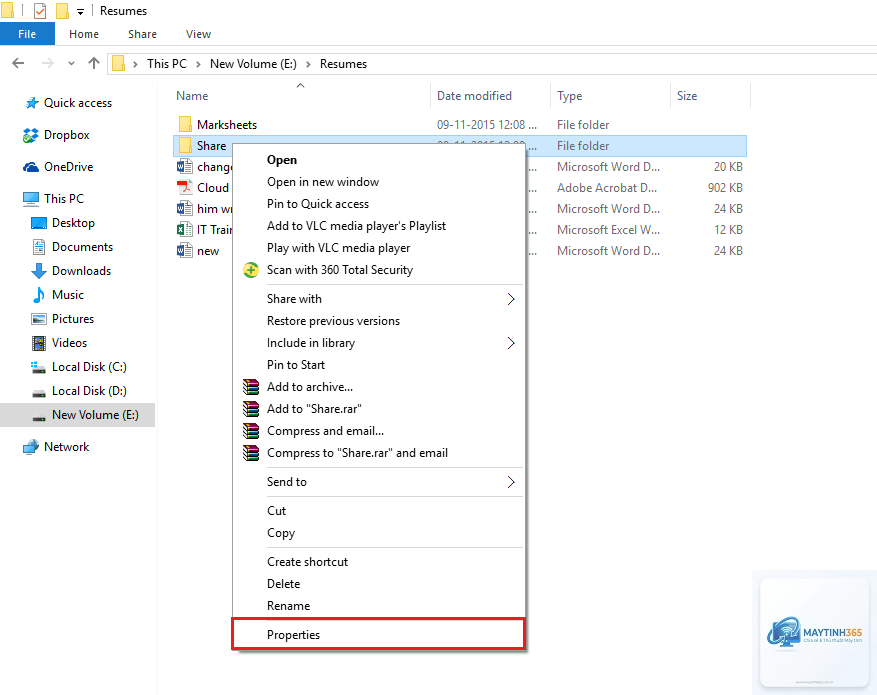Click the Dropbox icon in sidebar
The image size is (877, 695).
pyautogui.click(x=30, y=135)
